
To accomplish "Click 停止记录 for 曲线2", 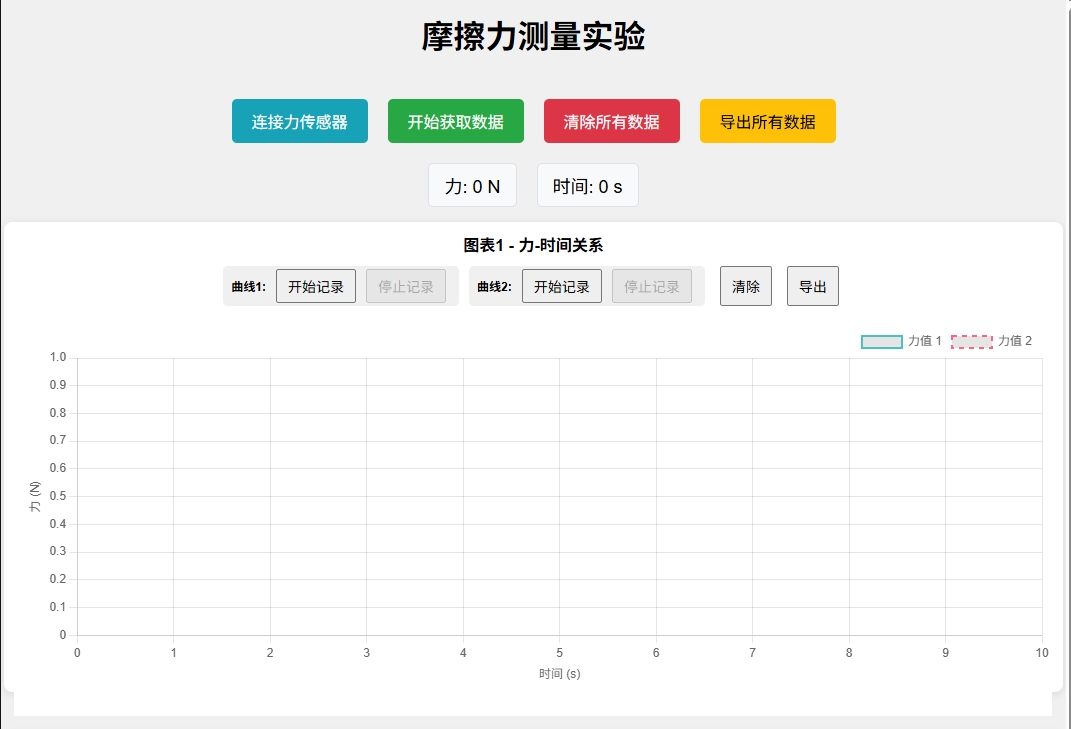I will point(653,285).
